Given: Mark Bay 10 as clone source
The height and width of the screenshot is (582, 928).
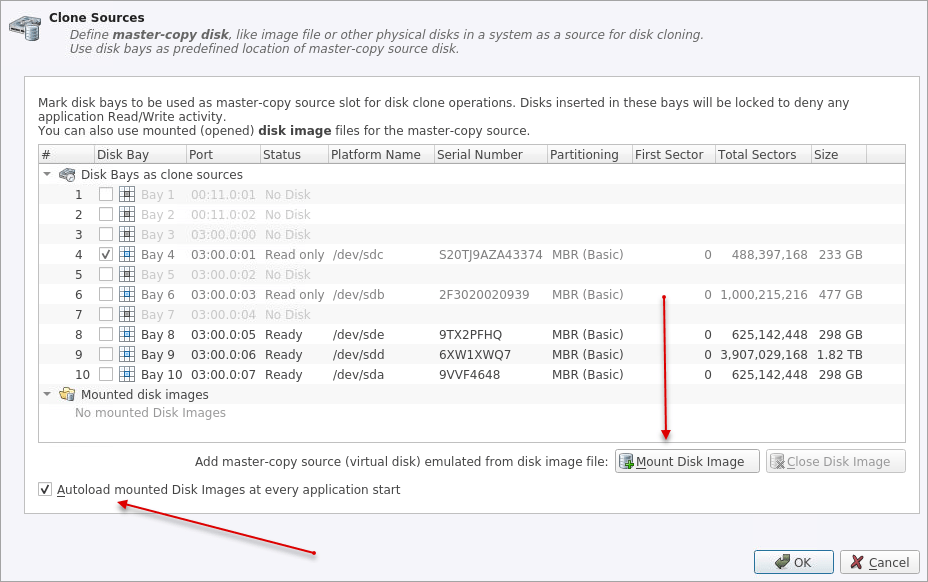Looking at the screenshot, I should (x=106, y=374).
